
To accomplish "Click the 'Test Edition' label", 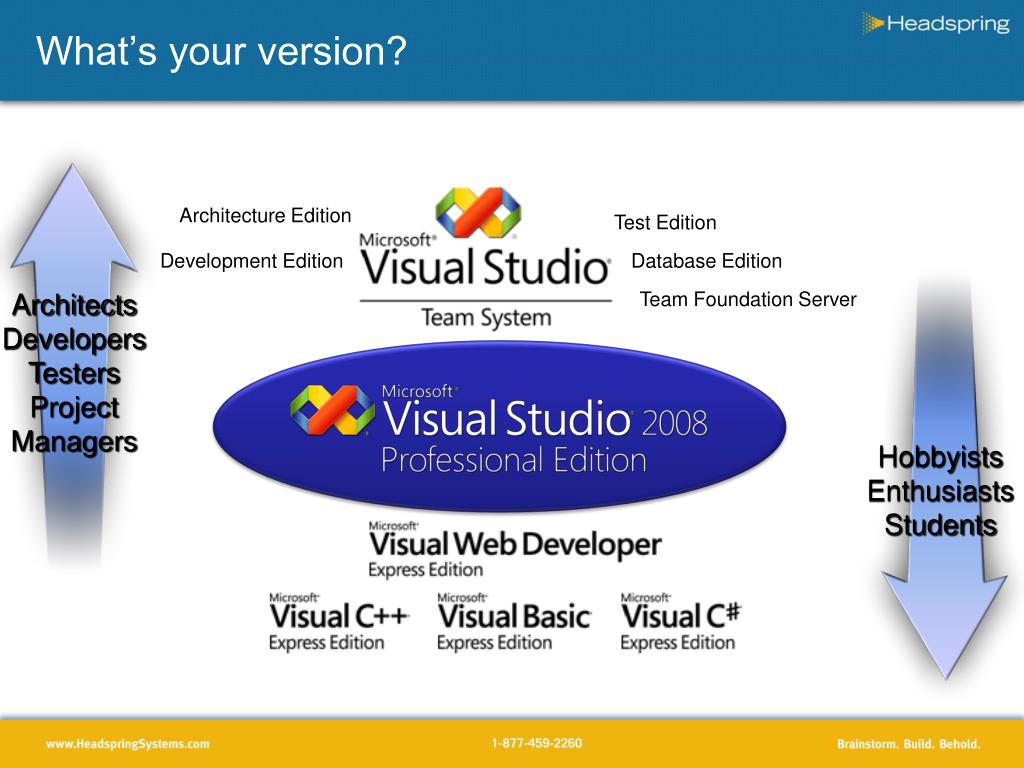I will click(x=665, y=223).
